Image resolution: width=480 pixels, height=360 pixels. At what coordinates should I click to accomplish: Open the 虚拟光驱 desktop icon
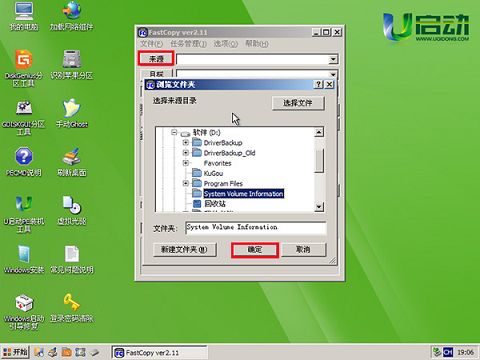tap(71, 210)
